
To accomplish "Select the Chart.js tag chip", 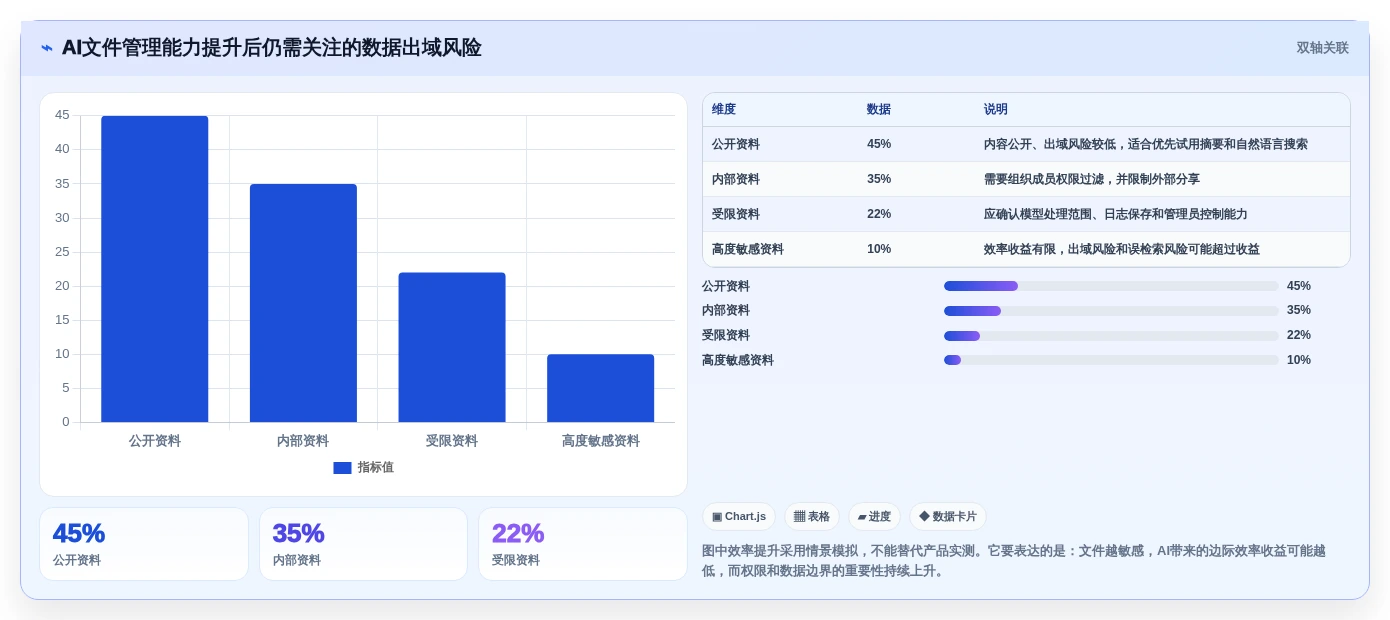I will (x=739, y=517).
